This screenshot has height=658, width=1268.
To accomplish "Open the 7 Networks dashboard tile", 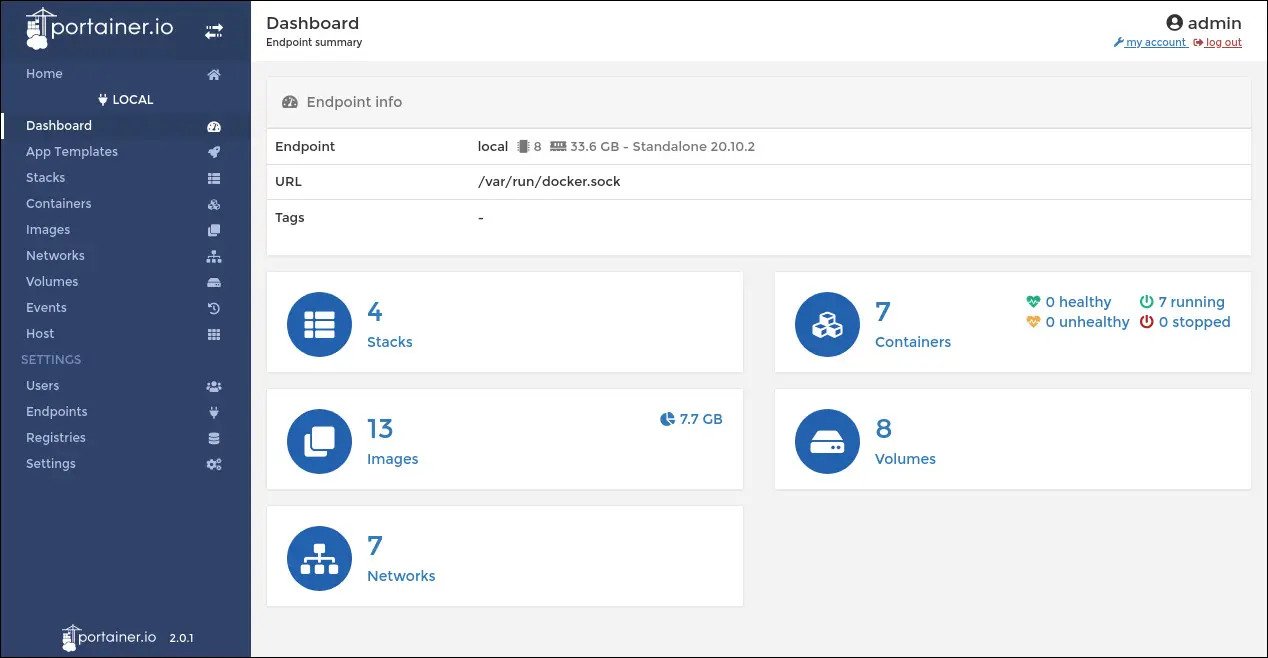I will coord(505,556).
